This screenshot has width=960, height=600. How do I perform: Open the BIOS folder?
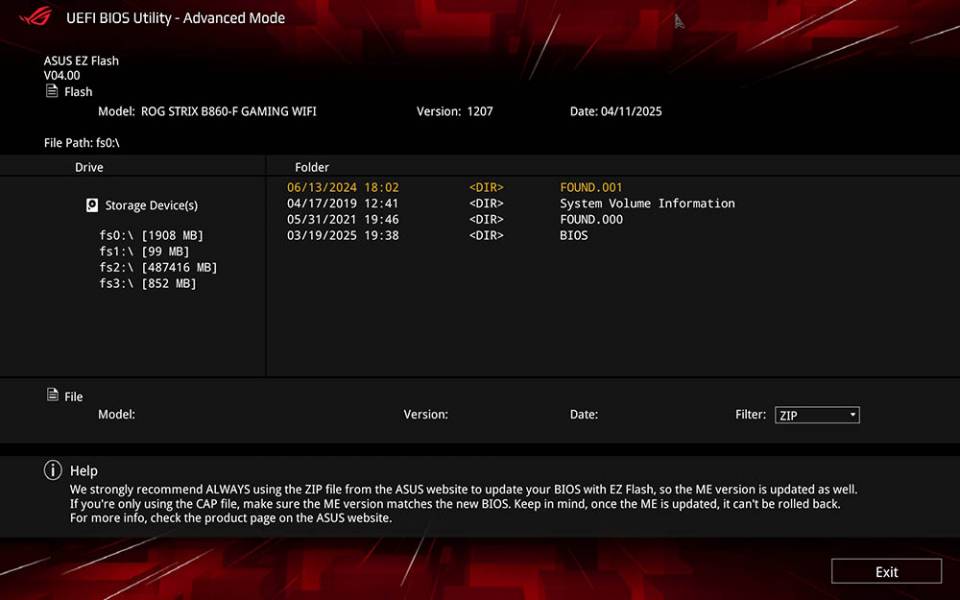(574, 235)
